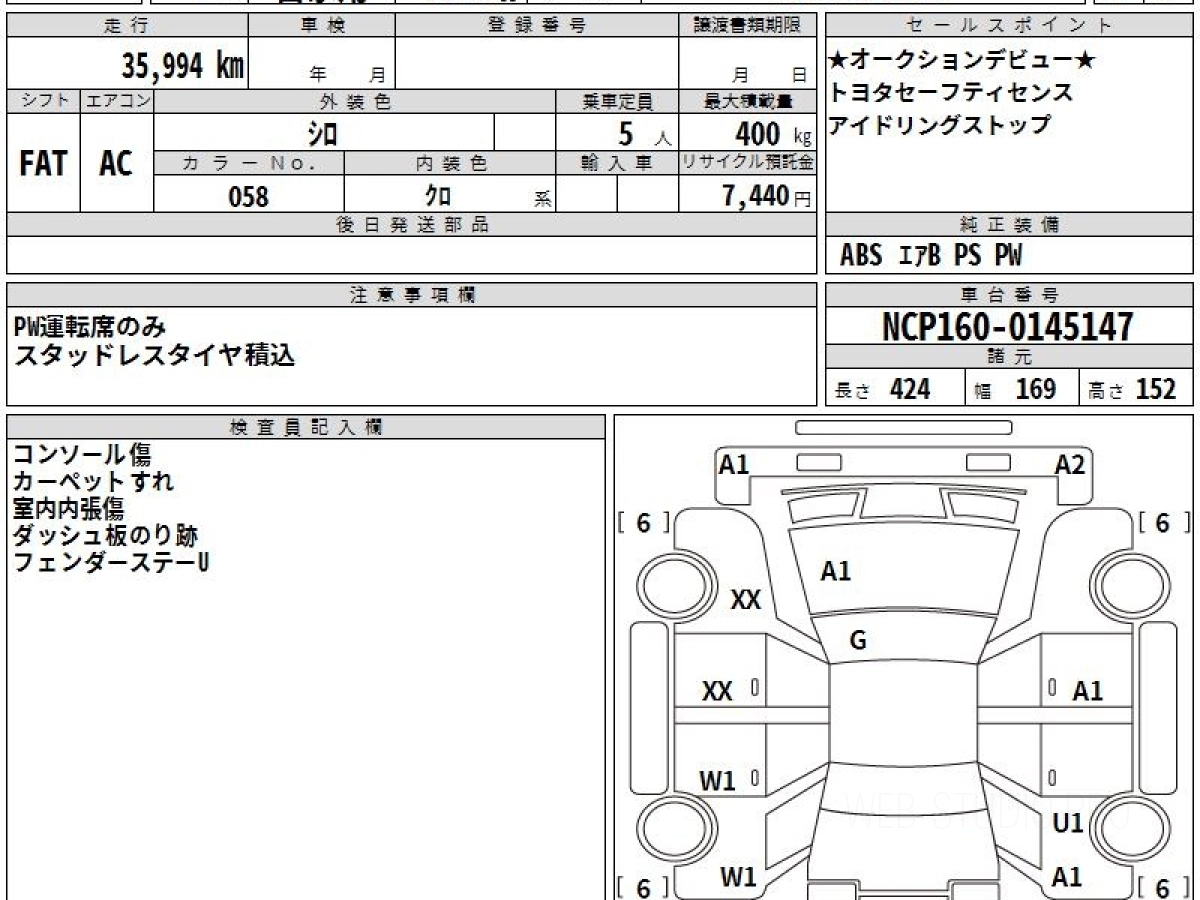1200x900 pixels.
Task: Click the フェンダーステーU note
Action: pos(111,563)
